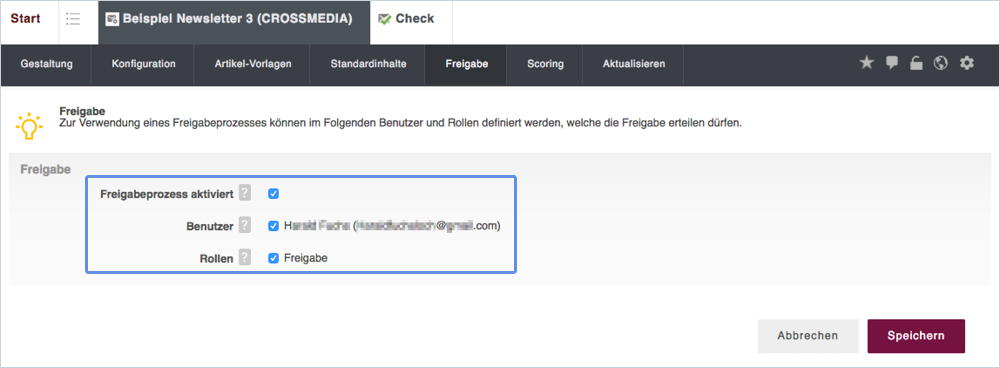Click help icon next to Benutzer
Viewport: 1000px width, 368px height.
pyautogui.click(x=245, y=225)
